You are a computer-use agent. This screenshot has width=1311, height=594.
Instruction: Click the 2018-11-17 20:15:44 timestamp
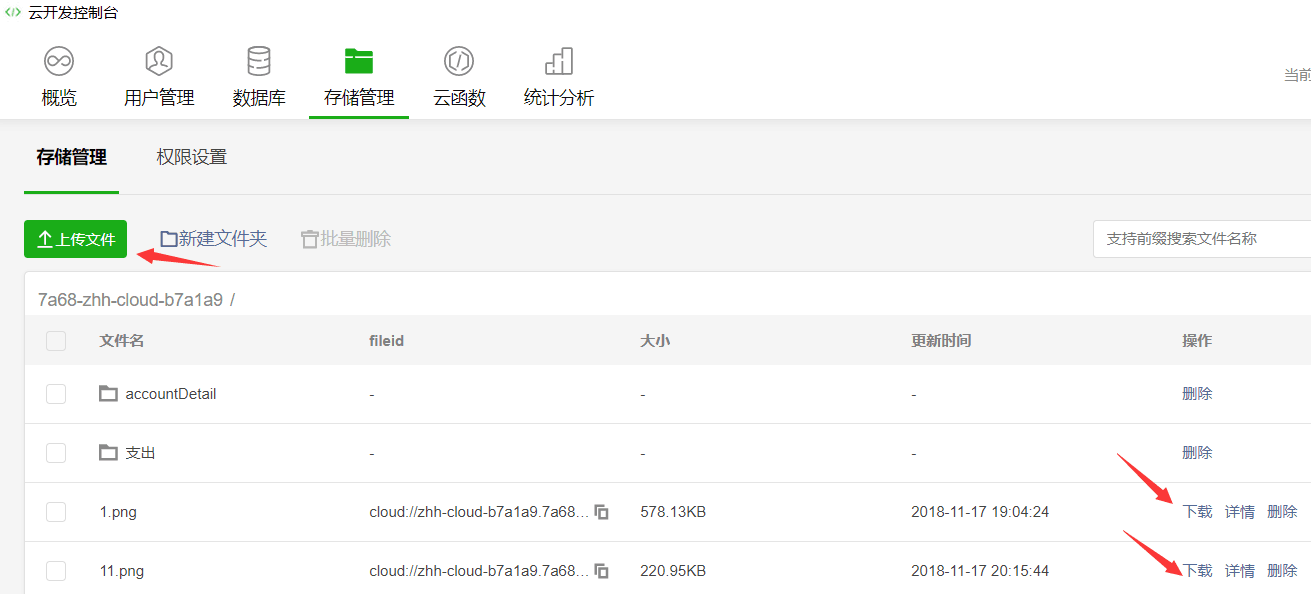tap(980, 571)
